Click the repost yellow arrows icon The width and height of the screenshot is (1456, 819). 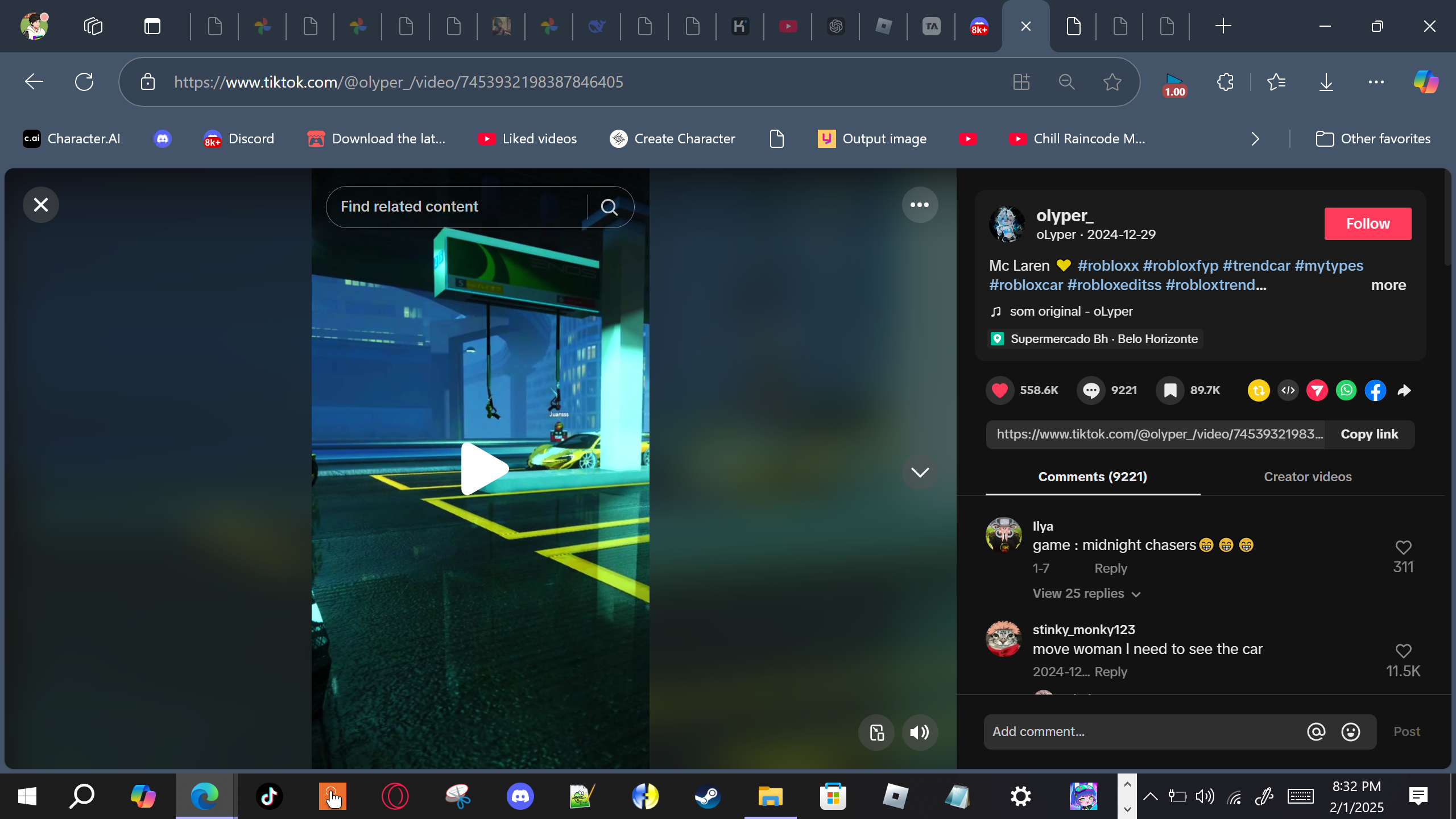click(x=1259, y=390)
